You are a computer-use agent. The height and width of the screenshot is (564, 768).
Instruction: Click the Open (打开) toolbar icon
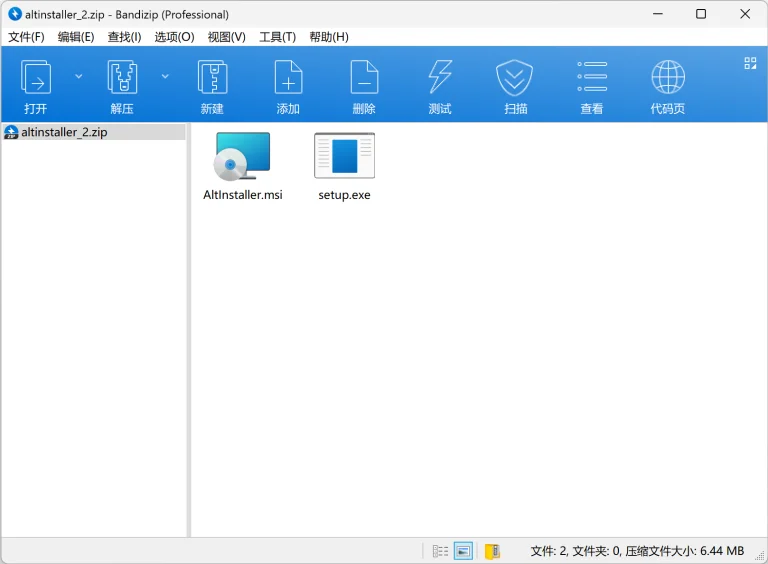click(x=36, y=77)
